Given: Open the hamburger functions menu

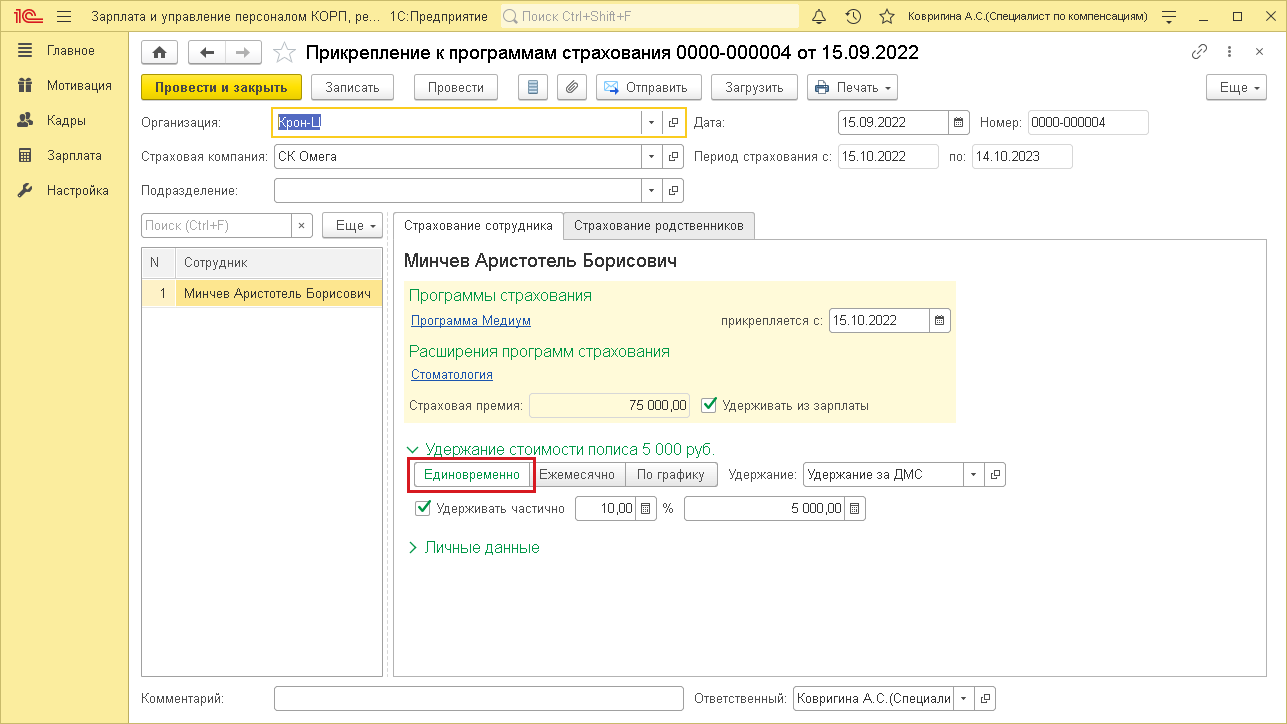Looking at the screenshot, I should (x=64, y=17).
